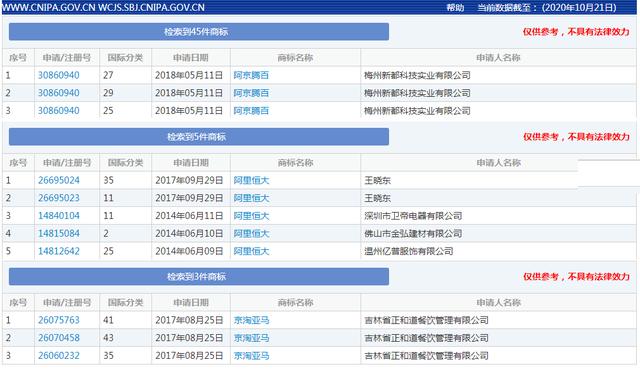Click class 2 cell in row 14815084
Viewport: 640px width, 374px height.
click(x=106, y=234)
